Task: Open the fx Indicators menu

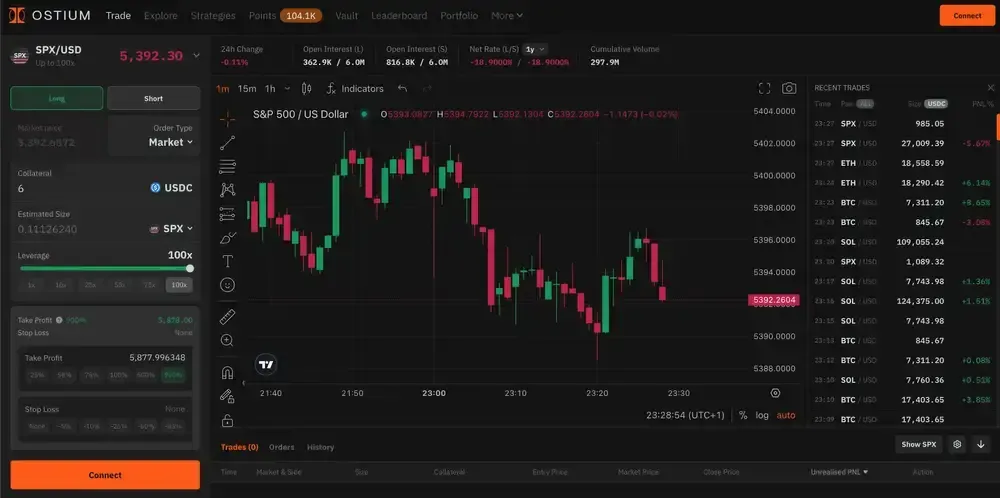Action: click(x=355, y=89)
